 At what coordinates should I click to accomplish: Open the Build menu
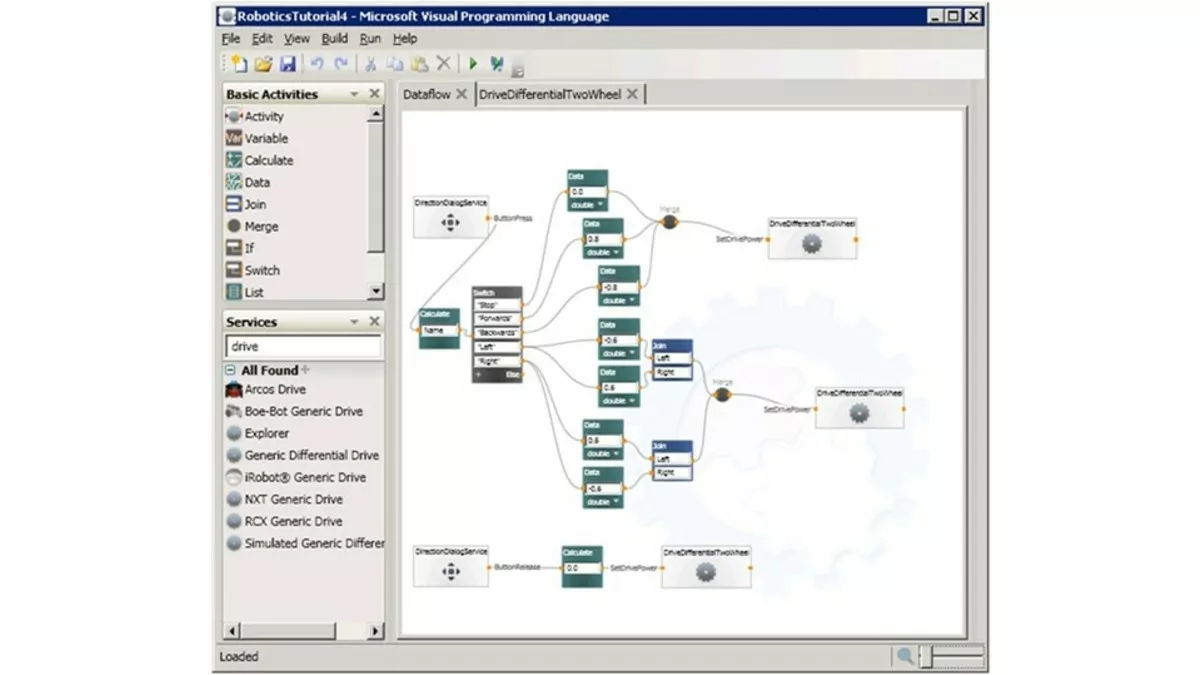coord(334,38)
